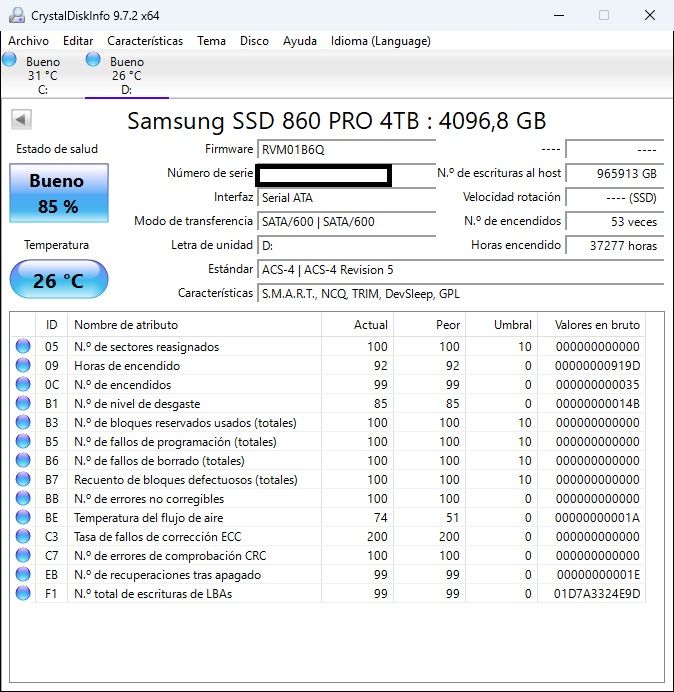Click the Modo de transferencia SATA/600 field

pos(346,222)
